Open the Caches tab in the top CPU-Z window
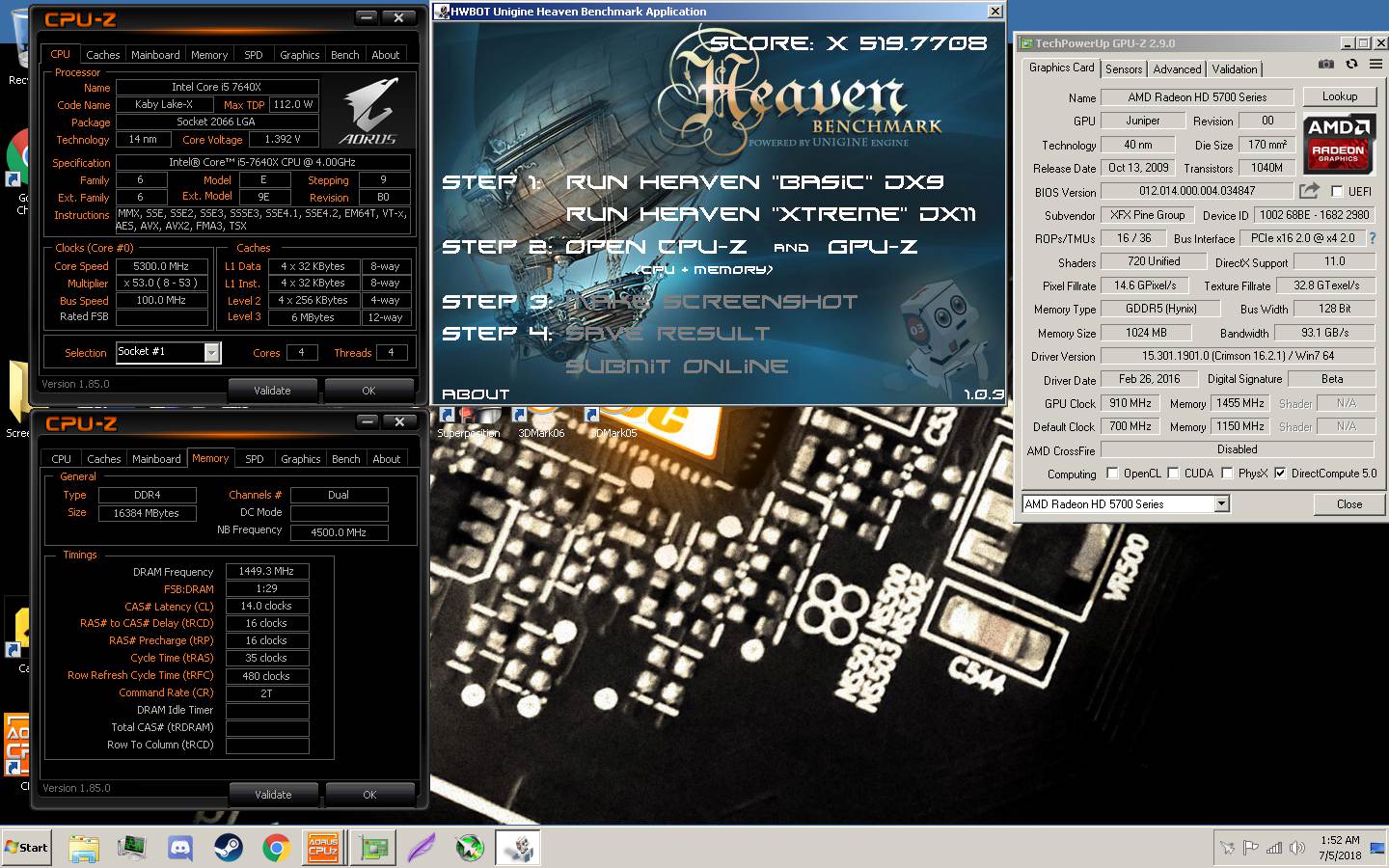This screenshot has height=868, width=1389. click(x=103, y=55)
